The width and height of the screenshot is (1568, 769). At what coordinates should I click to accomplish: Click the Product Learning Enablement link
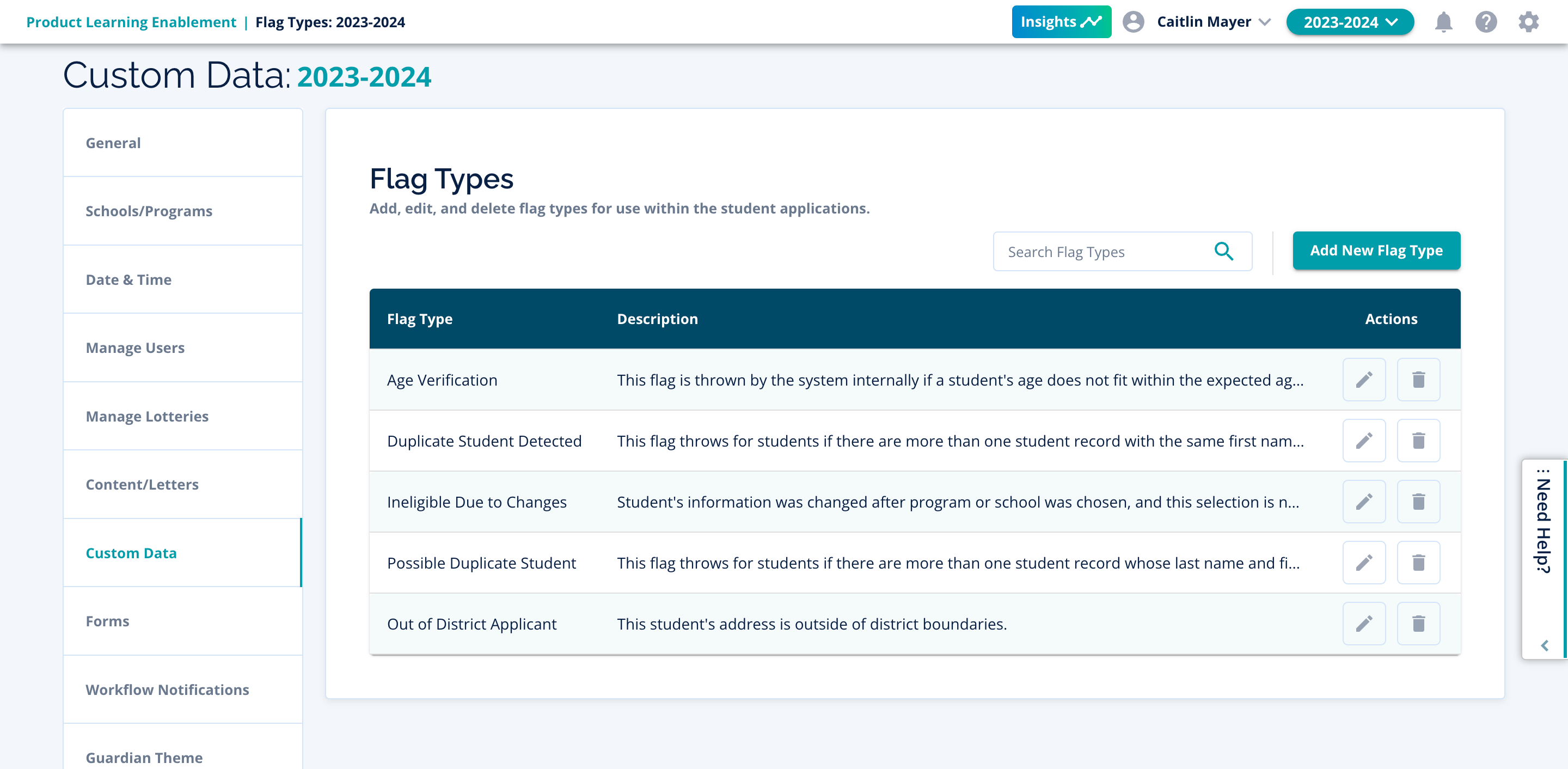tap(131, 22)
